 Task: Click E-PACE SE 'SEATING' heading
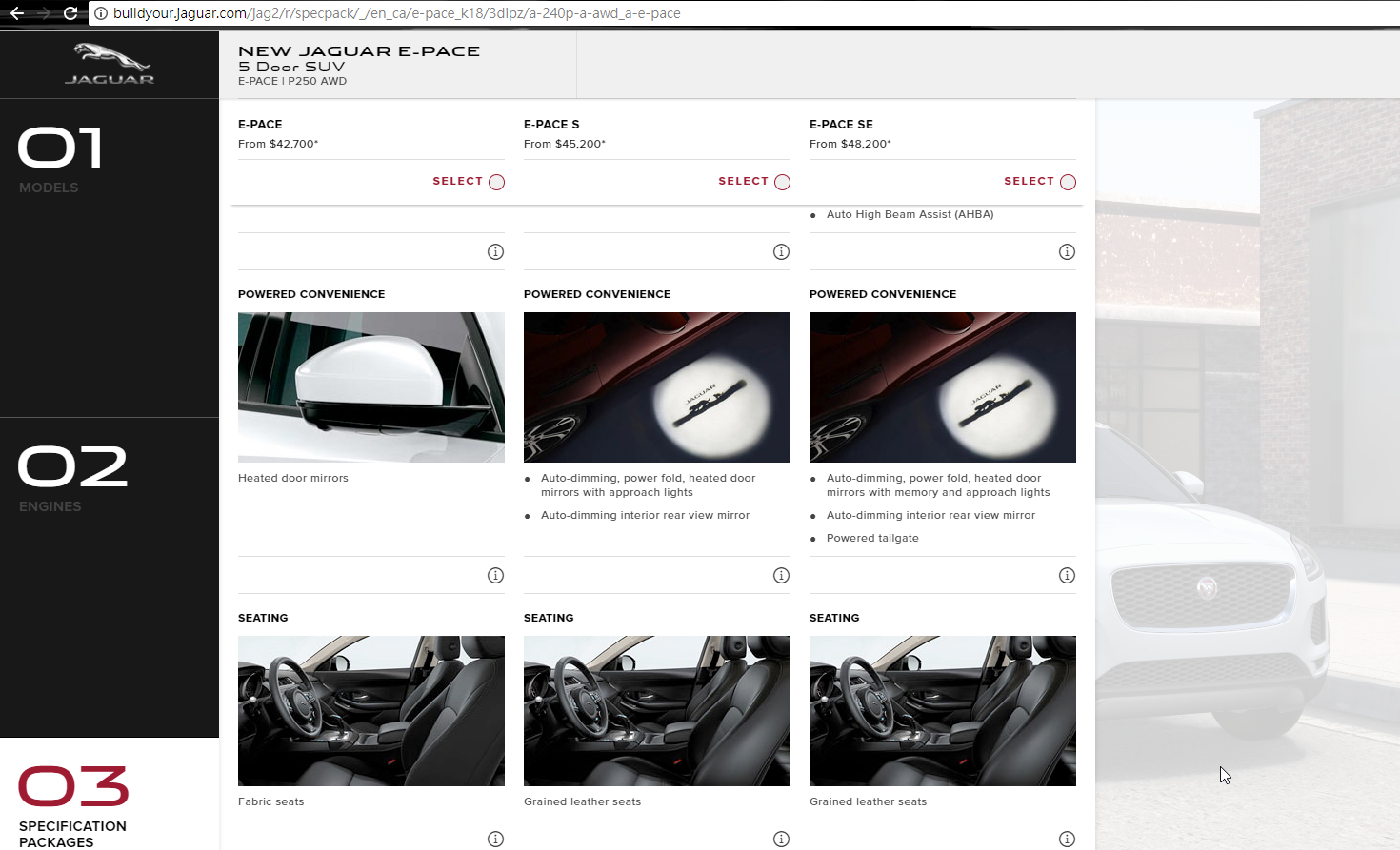[834, 618]
